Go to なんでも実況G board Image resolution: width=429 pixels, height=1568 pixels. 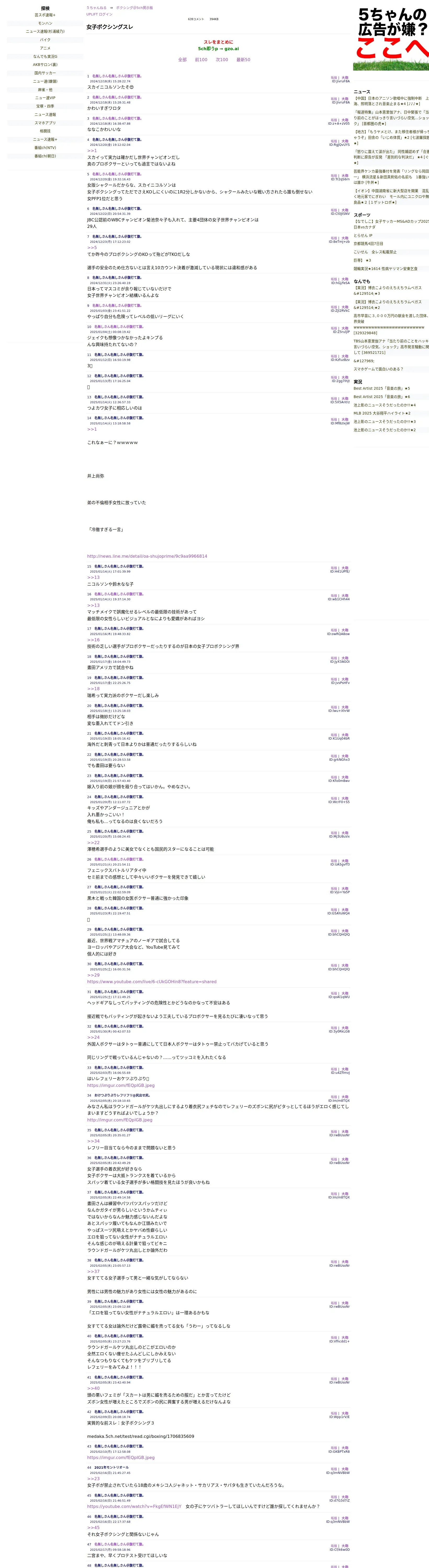[45, 57]
